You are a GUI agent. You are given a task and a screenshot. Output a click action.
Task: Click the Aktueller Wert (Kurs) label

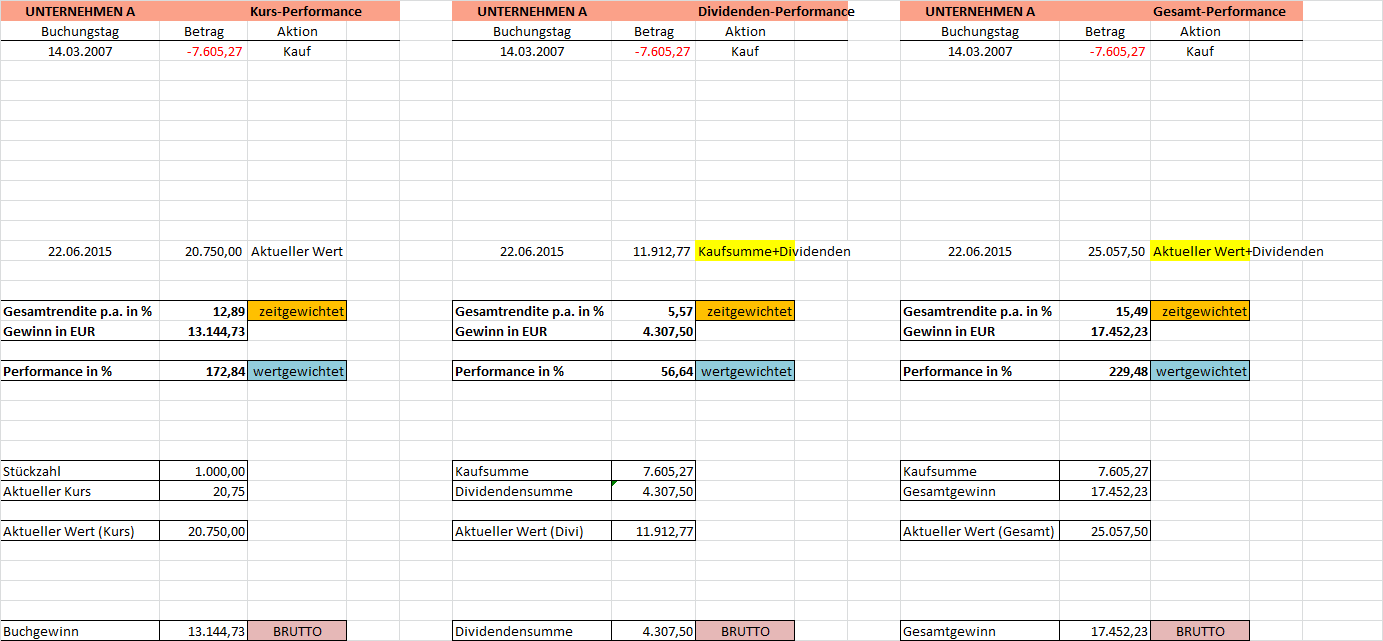tap(80, 531)
